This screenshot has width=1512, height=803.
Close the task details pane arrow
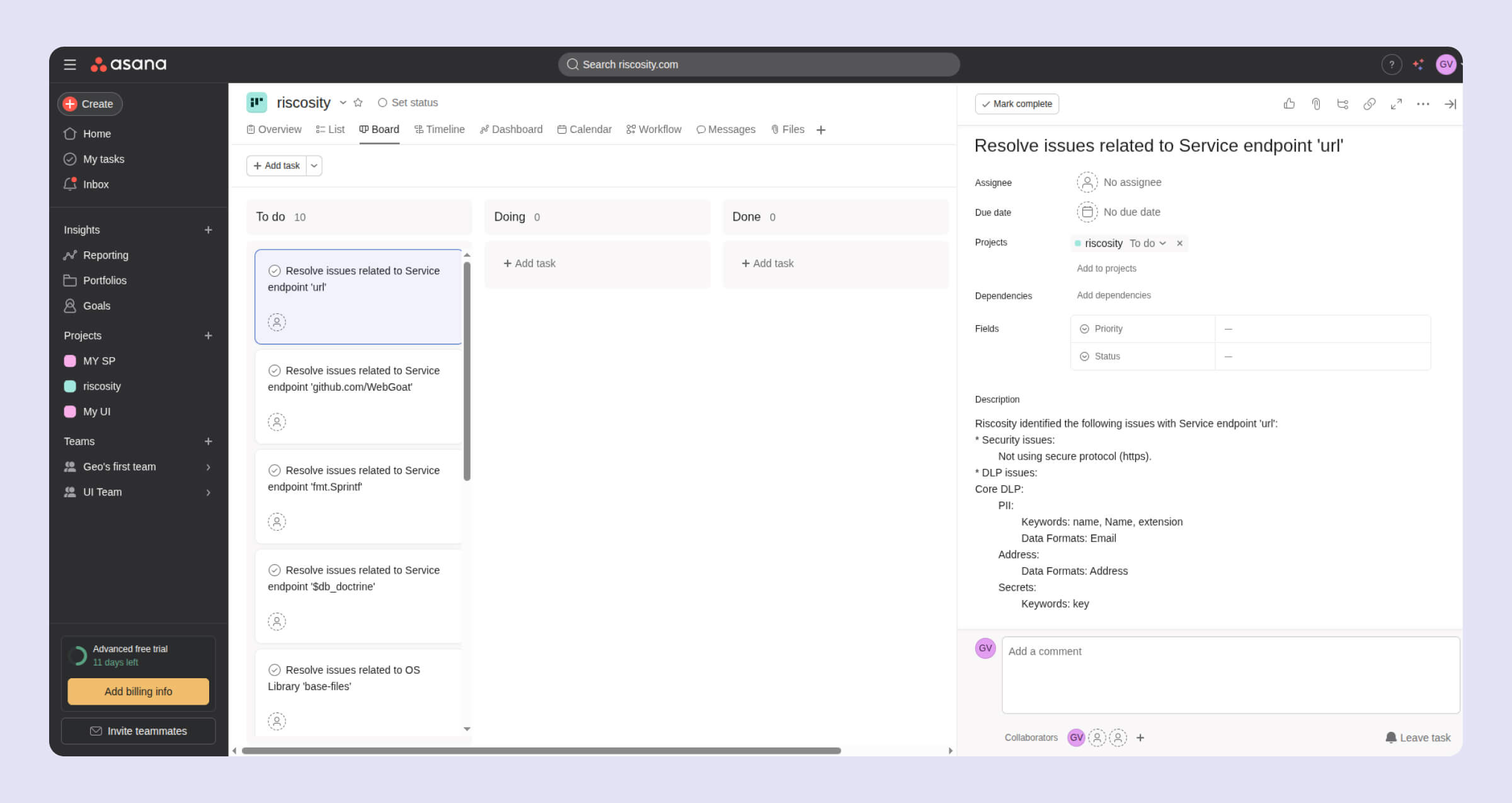click(1450, 104)
